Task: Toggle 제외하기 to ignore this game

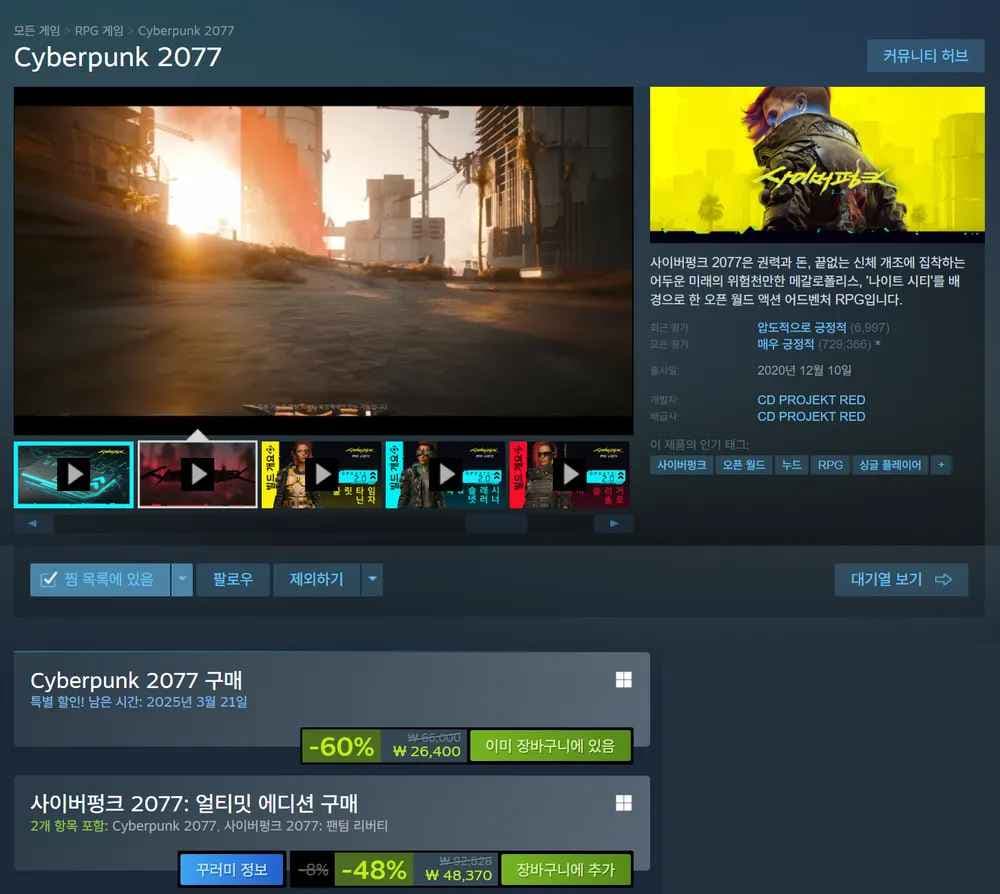Action: point(316,579)
